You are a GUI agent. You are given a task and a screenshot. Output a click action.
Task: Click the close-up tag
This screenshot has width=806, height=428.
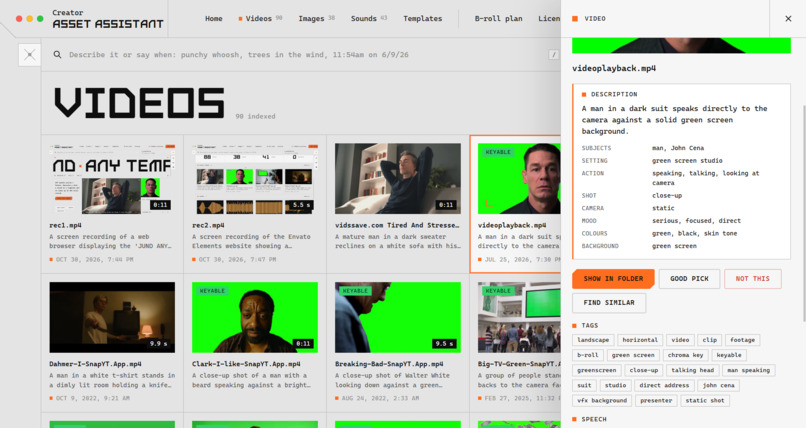pyautogui.click(x=644, y=370)
